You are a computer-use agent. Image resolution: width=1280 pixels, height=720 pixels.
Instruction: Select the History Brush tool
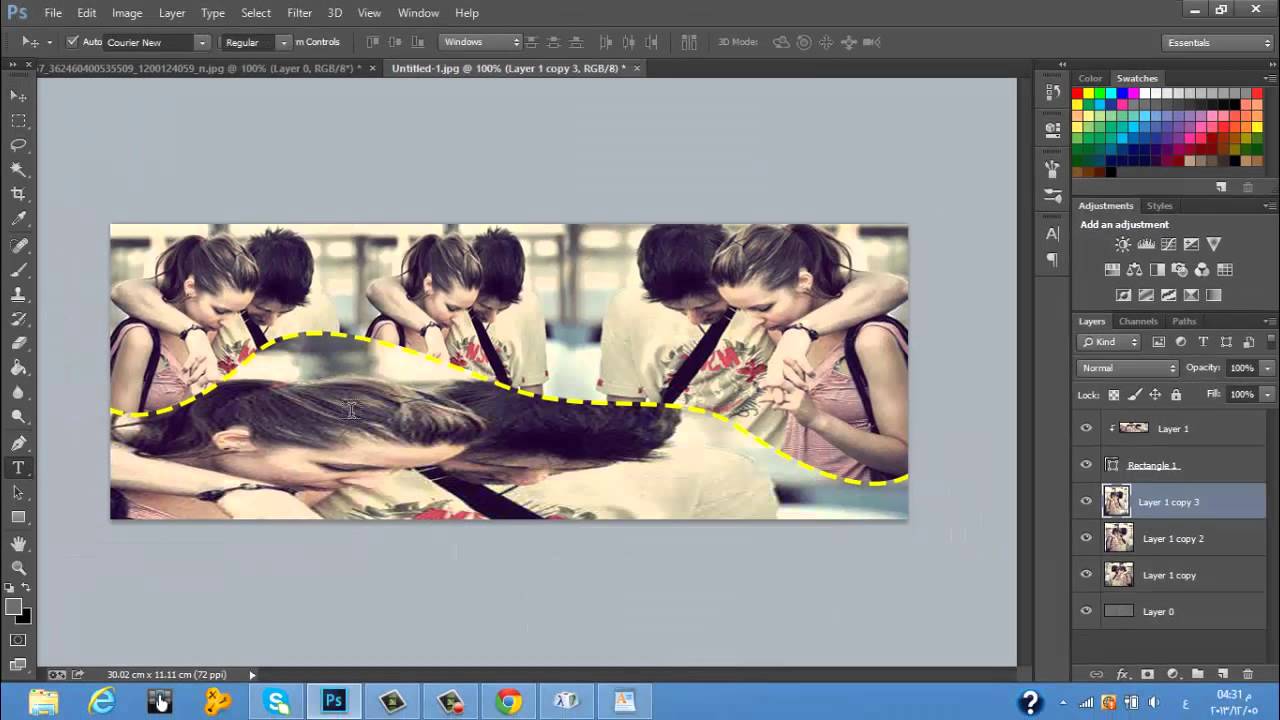18,319
